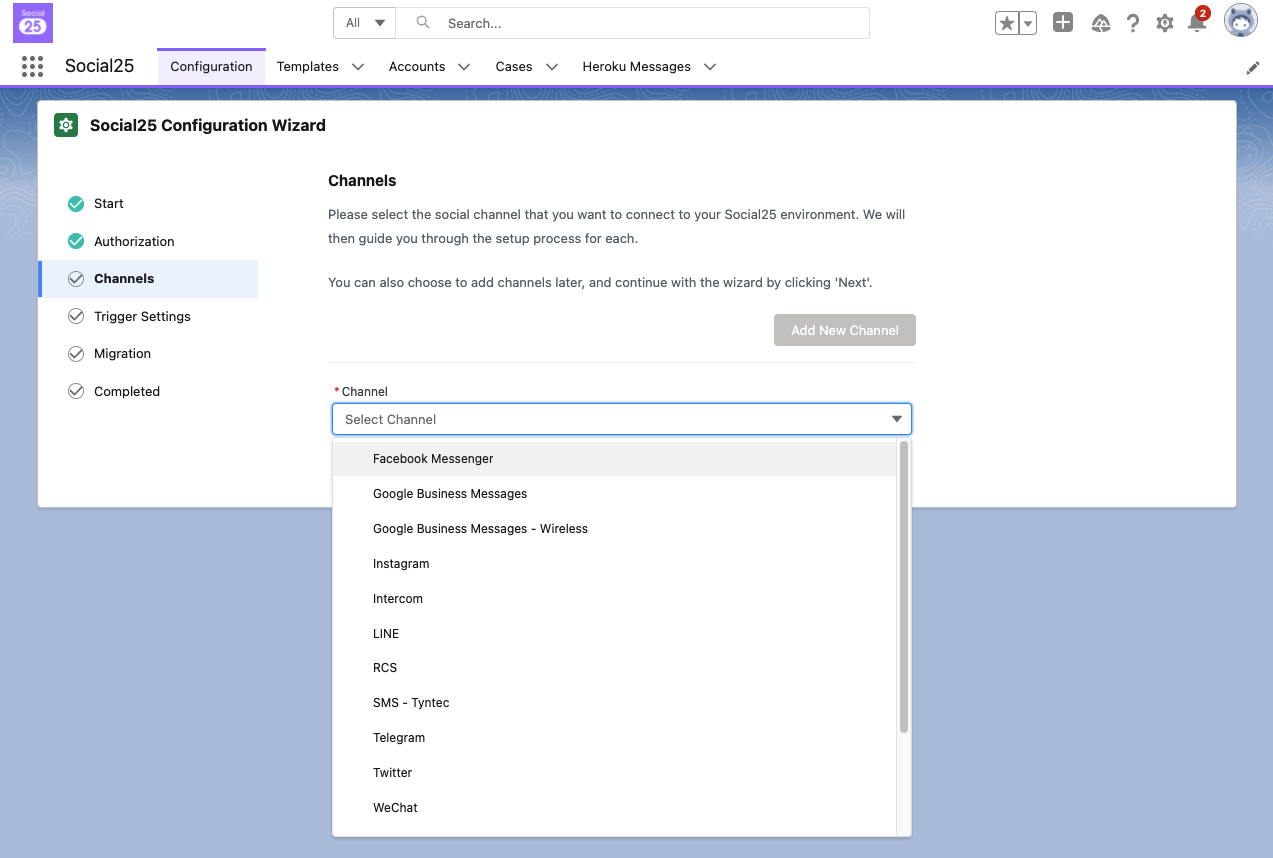Switch to the Configuration tab
The width and height of the screenshot is (1273, 858).
(211, 67)
